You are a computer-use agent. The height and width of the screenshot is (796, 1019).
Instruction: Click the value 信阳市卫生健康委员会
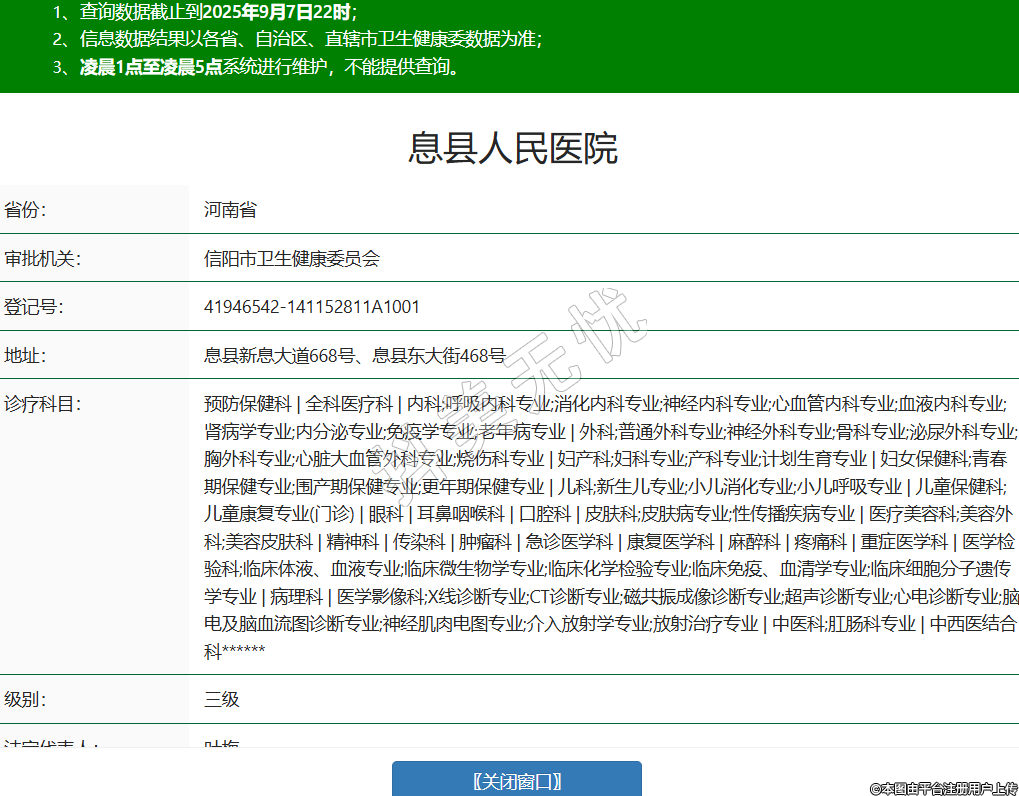click(292, 259)
